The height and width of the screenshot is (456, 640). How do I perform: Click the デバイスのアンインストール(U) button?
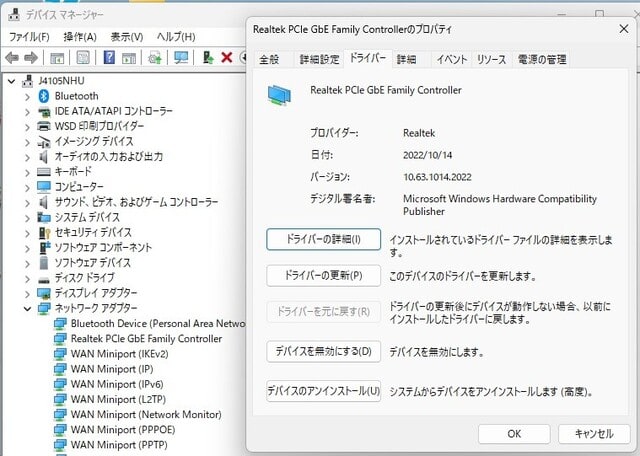(x=323, y=391)
